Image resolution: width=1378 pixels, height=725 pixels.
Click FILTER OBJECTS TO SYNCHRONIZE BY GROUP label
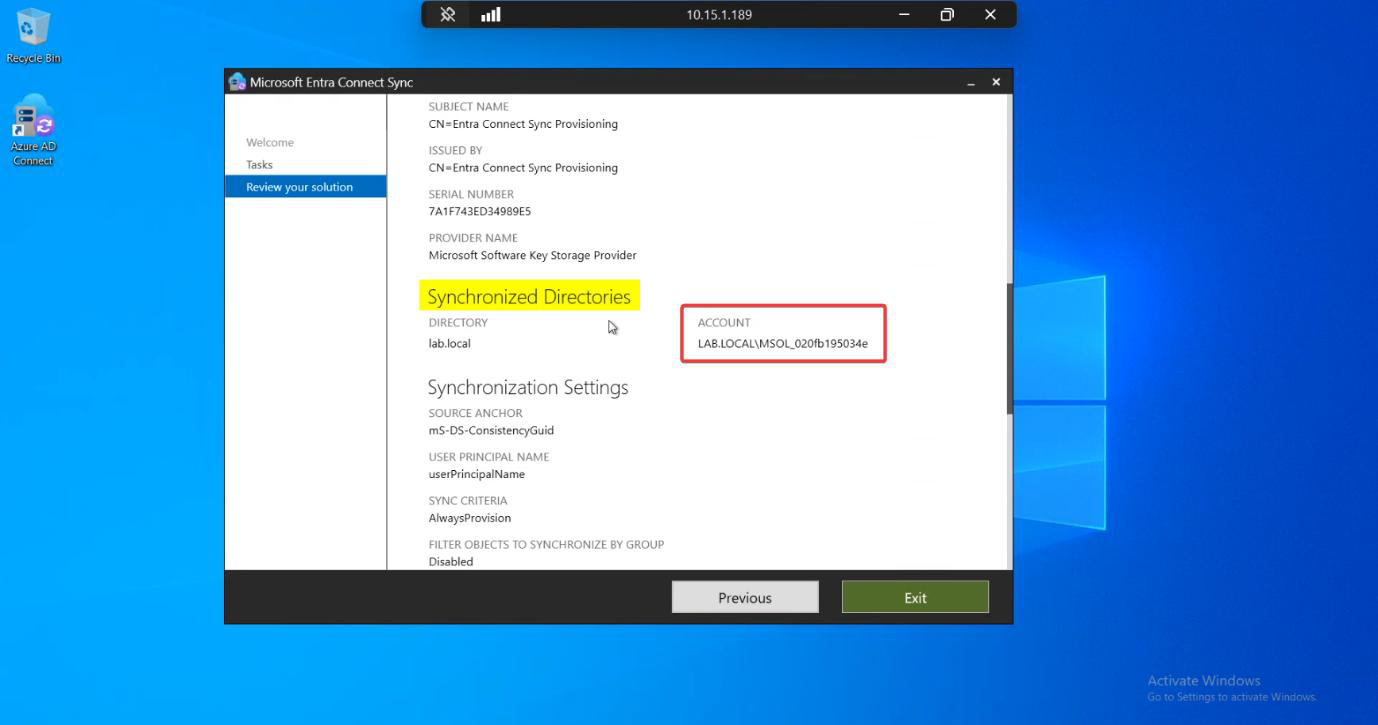click(x=546, y=545)
